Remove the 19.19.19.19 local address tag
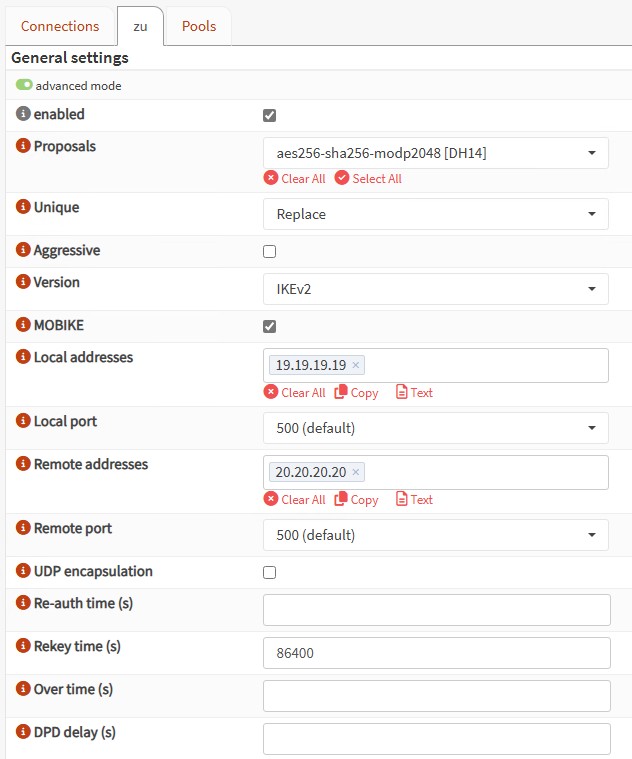632x759 pixels. tap(356, 365)
